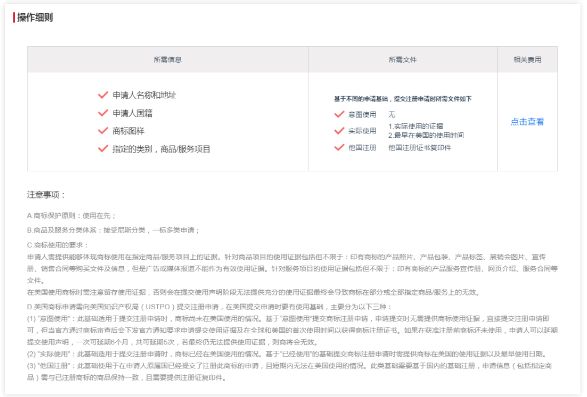The image size is (587, 397).
Task: Click the 意向使用 label in table
Action: tap(362, 114)
